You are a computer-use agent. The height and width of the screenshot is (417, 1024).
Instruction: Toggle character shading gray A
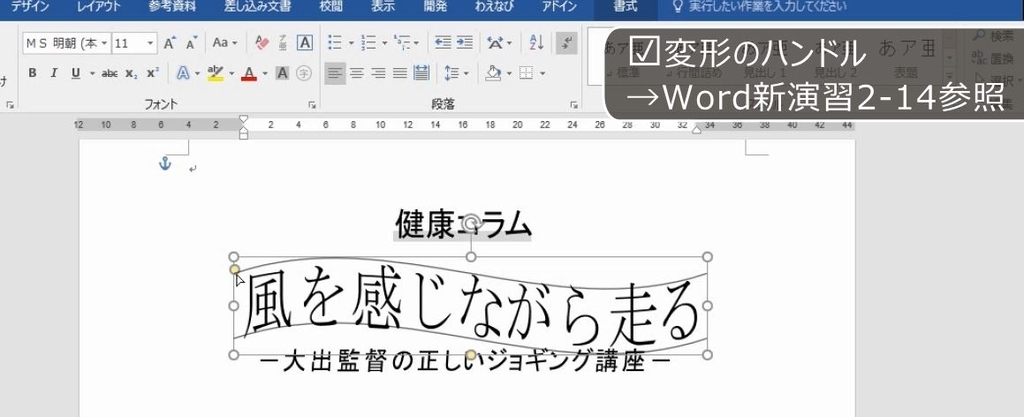click(282, 73)
